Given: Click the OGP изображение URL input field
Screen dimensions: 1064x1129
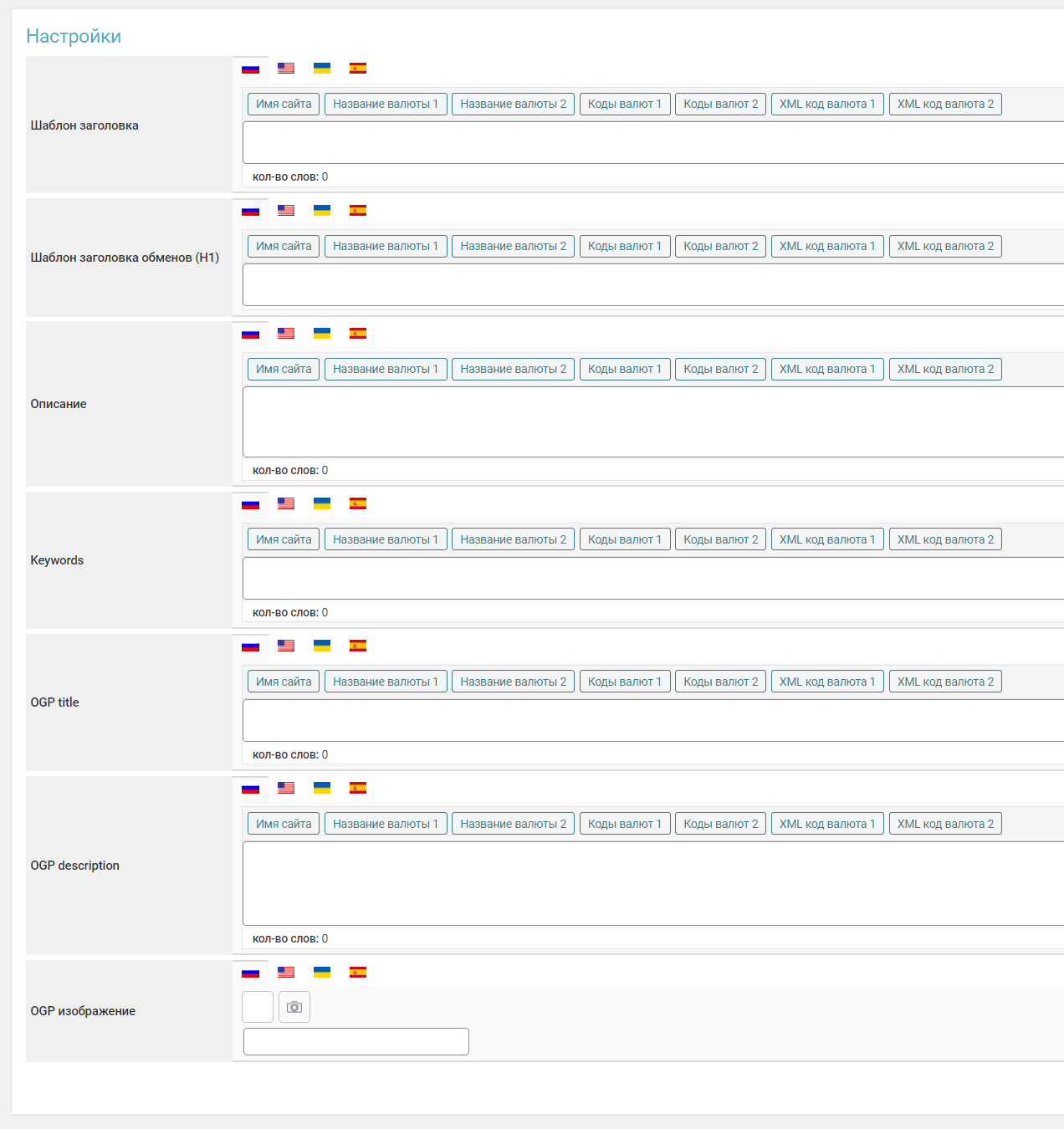Looking at the screenshot, I should (x=356, y=1042).
